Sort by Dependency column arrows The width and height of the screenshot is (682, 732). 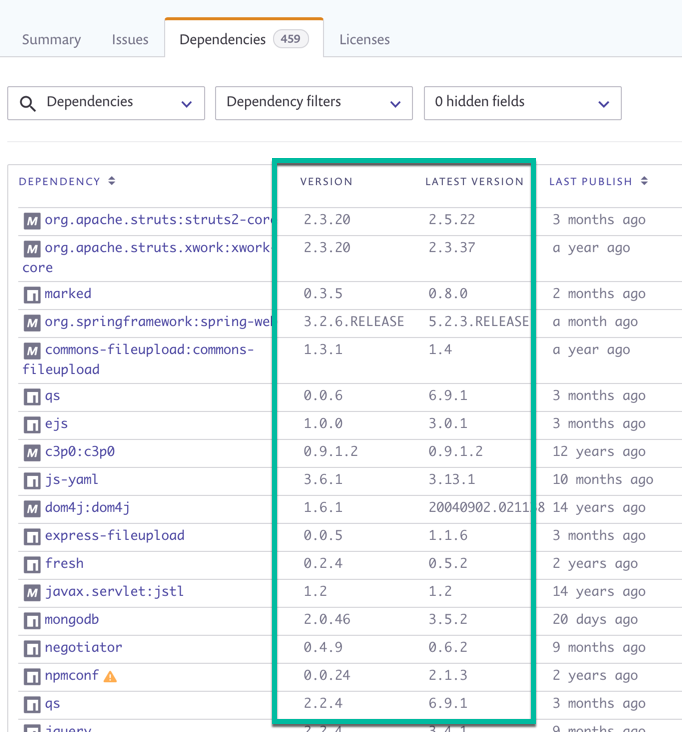112,181
